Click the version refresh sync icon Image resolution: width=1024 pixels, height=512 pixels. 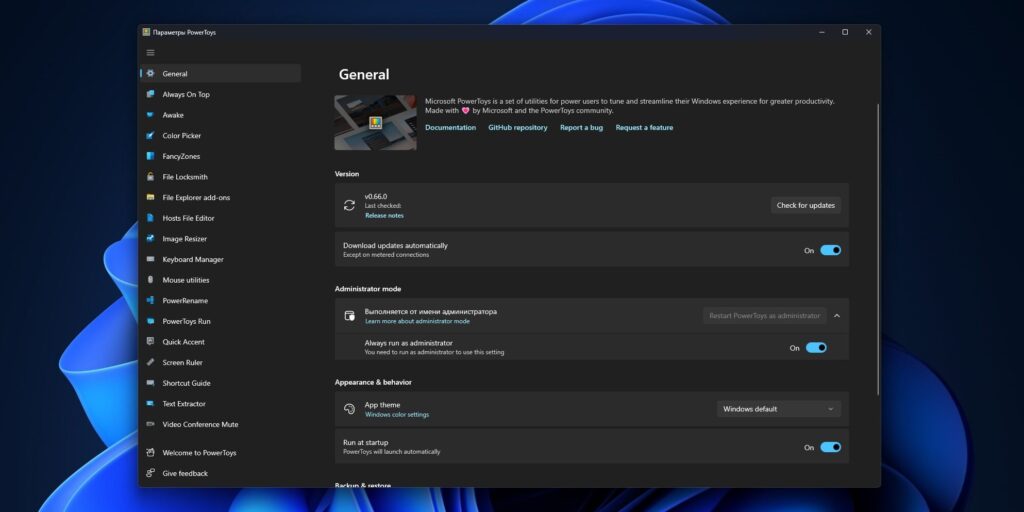coord(349,205)
